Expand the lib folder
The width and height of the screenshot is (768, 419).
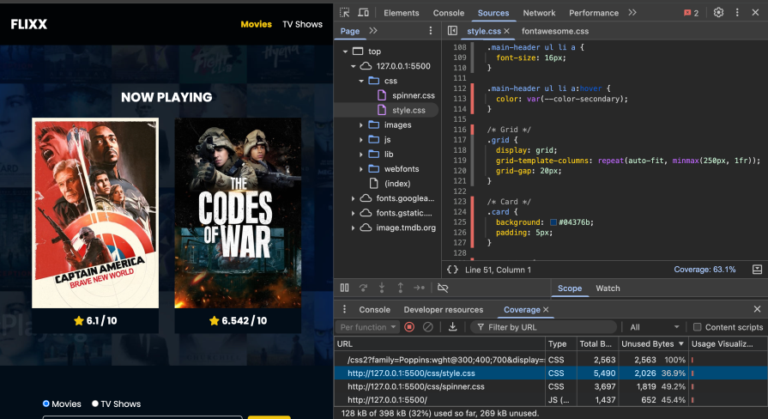361,154
